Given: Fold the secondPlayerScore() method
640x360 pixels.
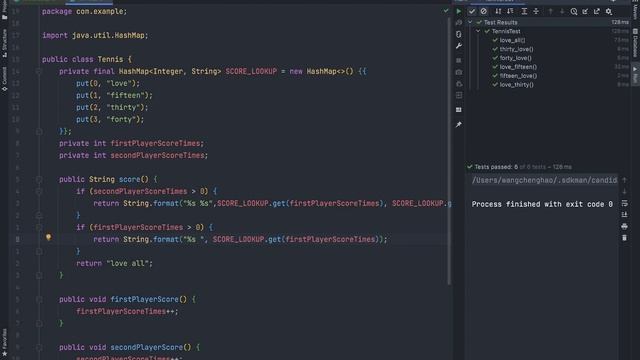Looking at the screenshot, I should tap(39, 348).
